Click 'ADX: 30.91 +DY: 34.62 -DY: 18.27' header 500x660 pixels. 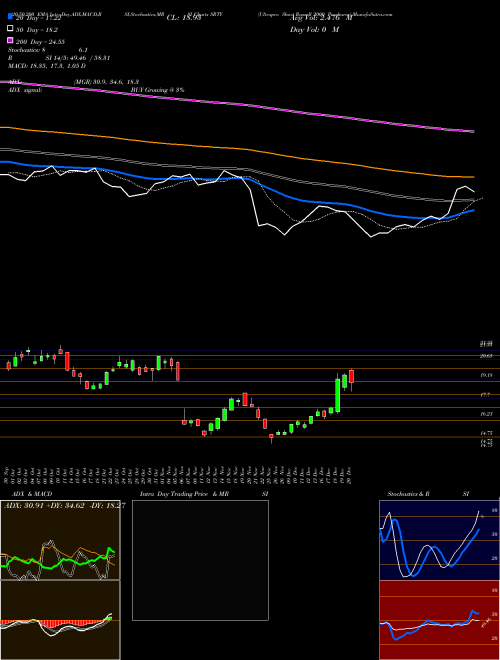[x=64, y=506]
